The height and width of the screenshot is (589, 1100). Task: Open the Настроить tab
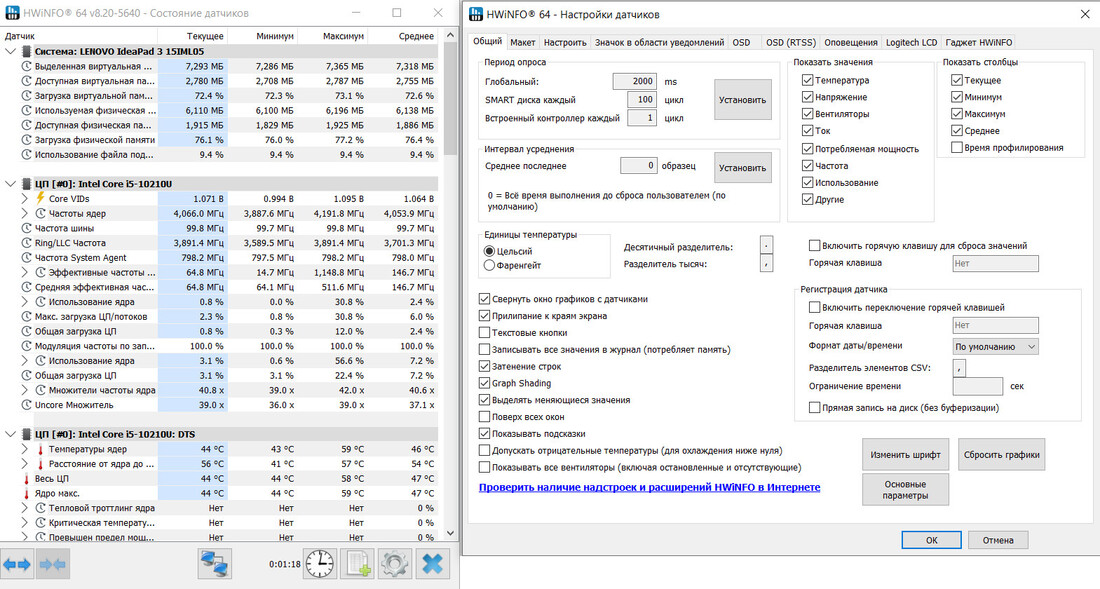[565, 43]
